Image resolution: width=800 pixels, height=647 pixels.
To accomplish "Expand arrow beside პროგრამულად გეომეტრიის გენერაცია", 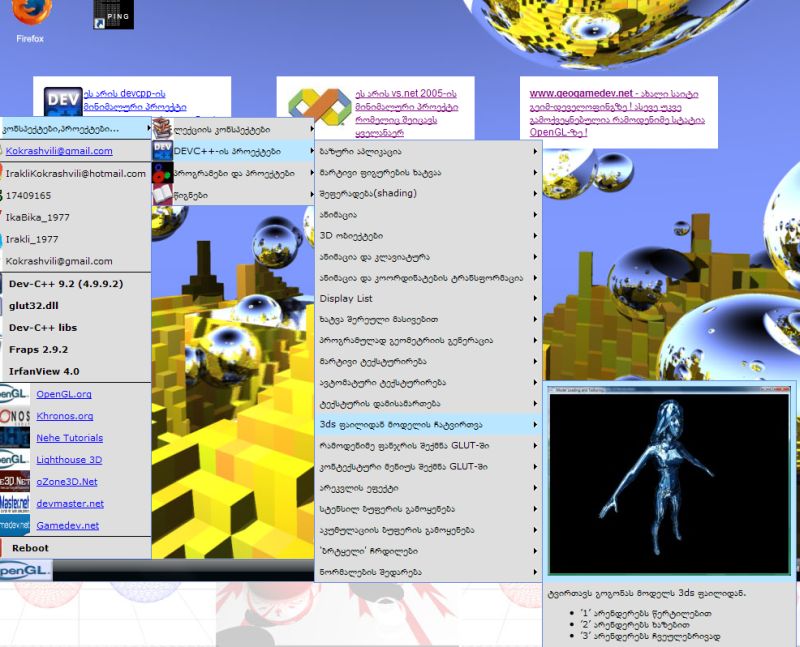I will point(535,340).
